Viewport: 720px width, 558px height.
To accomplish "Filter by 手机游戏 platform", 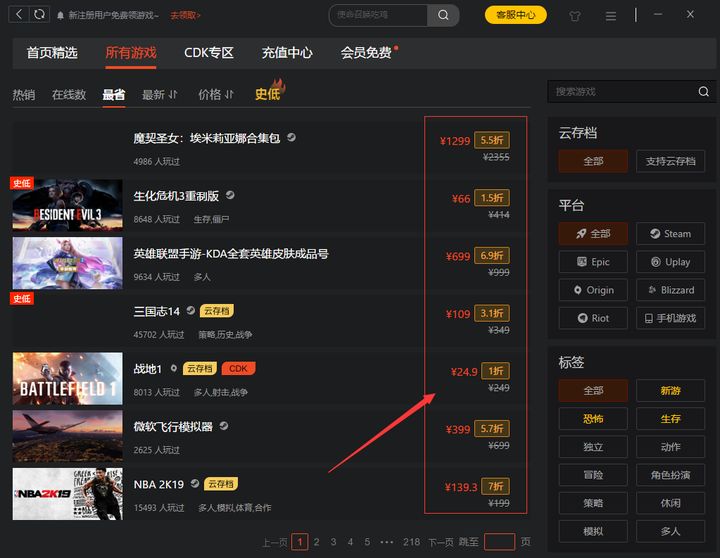I will click(670, 318).
